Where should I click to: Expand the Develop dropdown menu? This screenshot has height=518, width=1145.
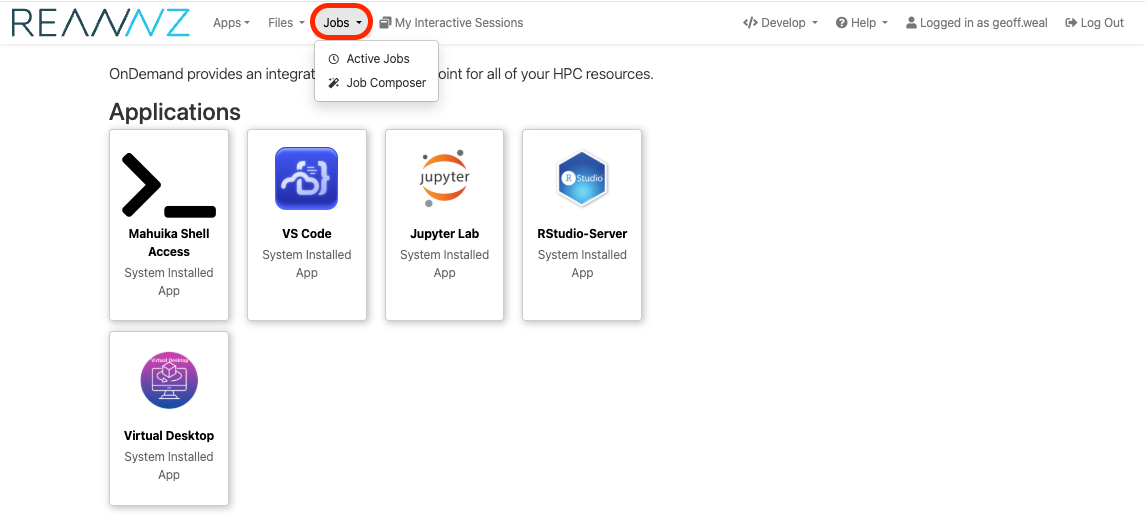(780, 23)
